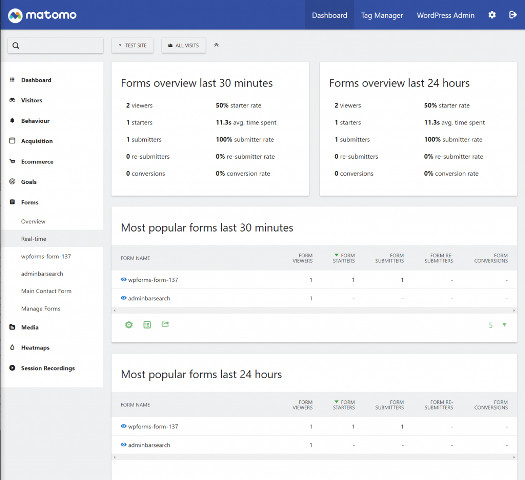Expand Goals menu in sidebar
Screen dimensions: 525x480
coord(29,182)
